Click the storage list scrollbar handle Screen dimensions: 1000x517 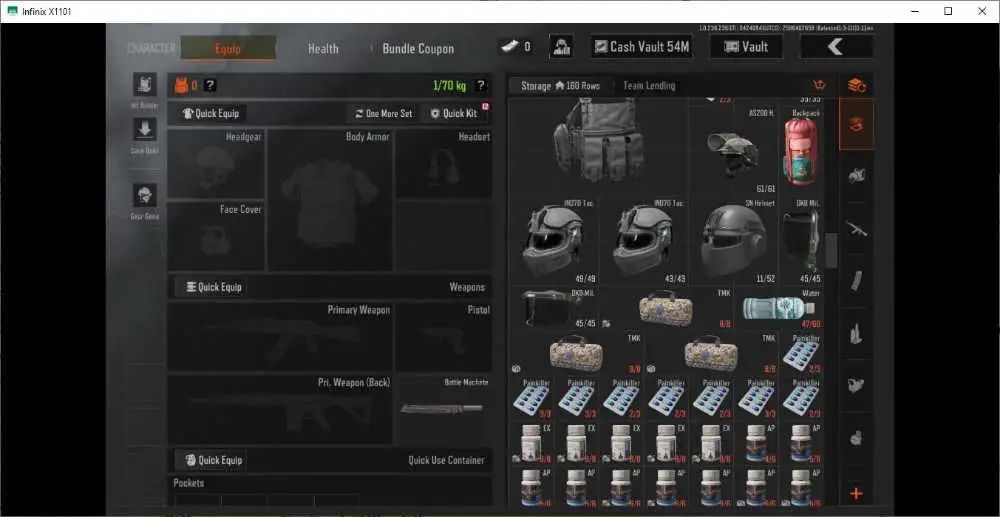pyautogui.click(x=831, y=251)
